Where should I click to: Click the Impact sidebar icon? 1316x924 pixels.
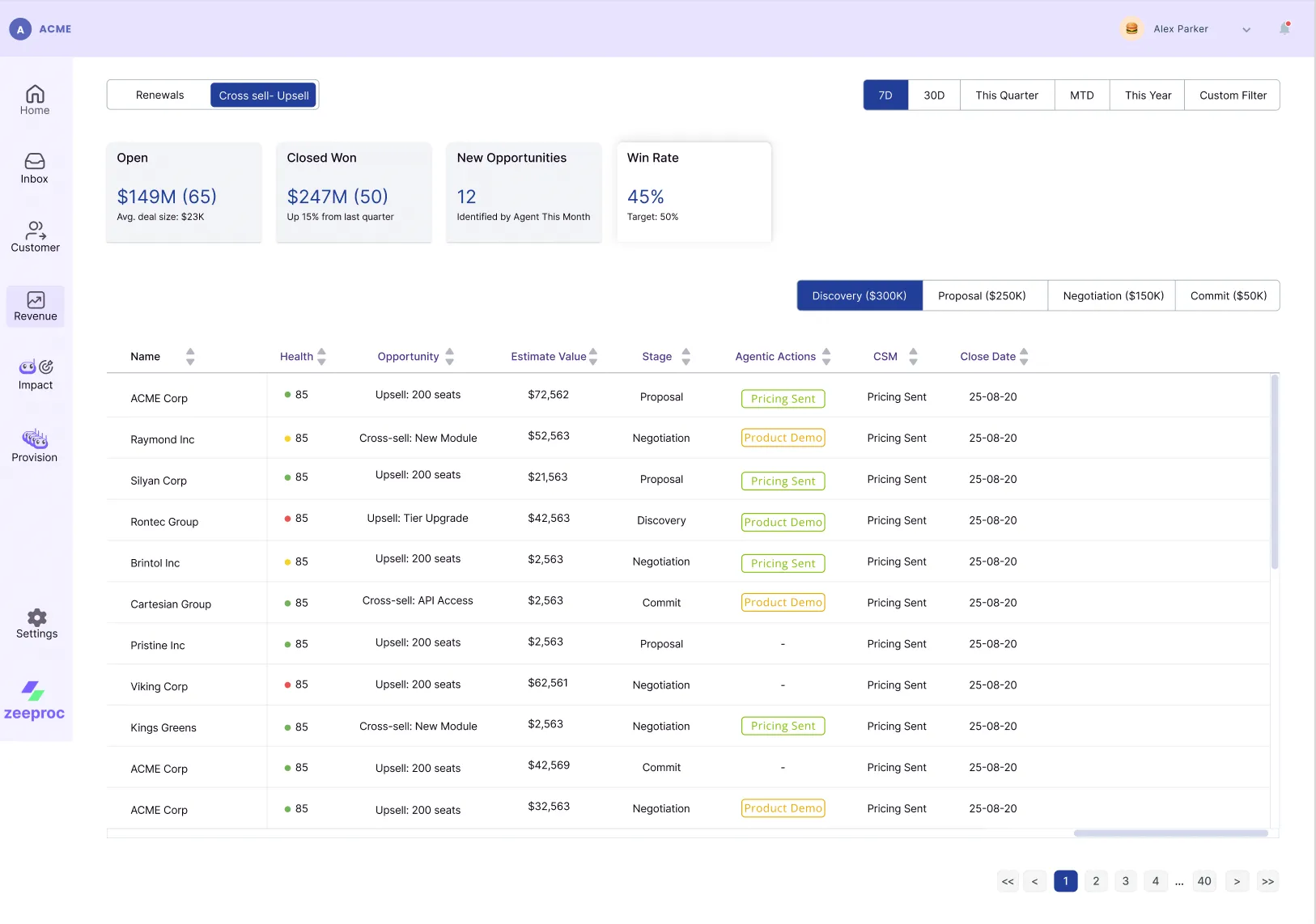[34, 374]
